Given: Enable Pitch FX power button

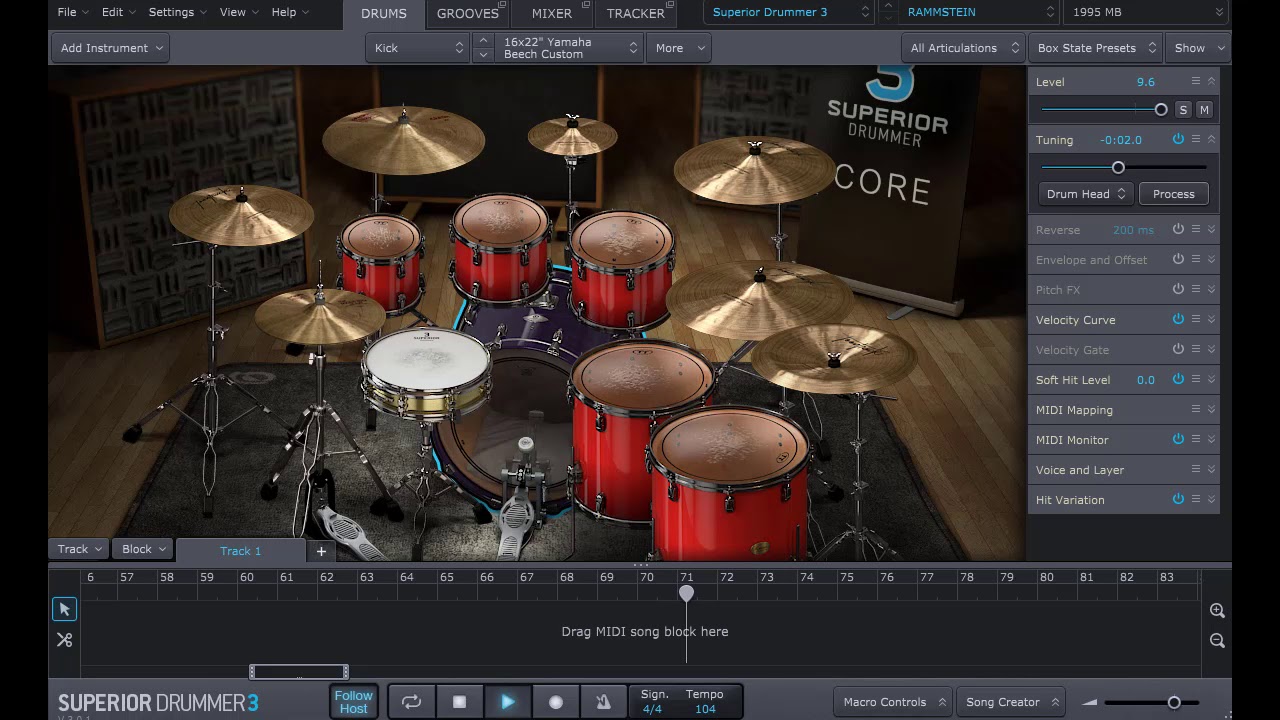Looking at the screenshot, I should (1178, 289).
